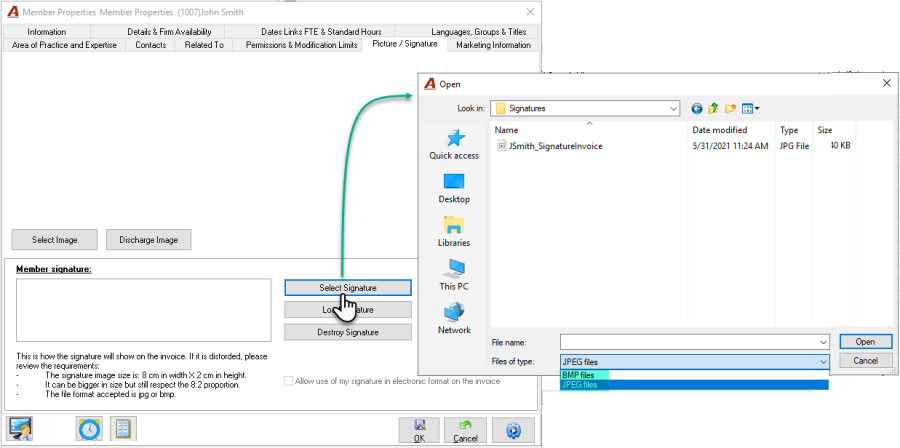Viewport: 900px width, 448px height.
Task: Open Area of Practice and Expertise tab
Action: pos(64,45)
